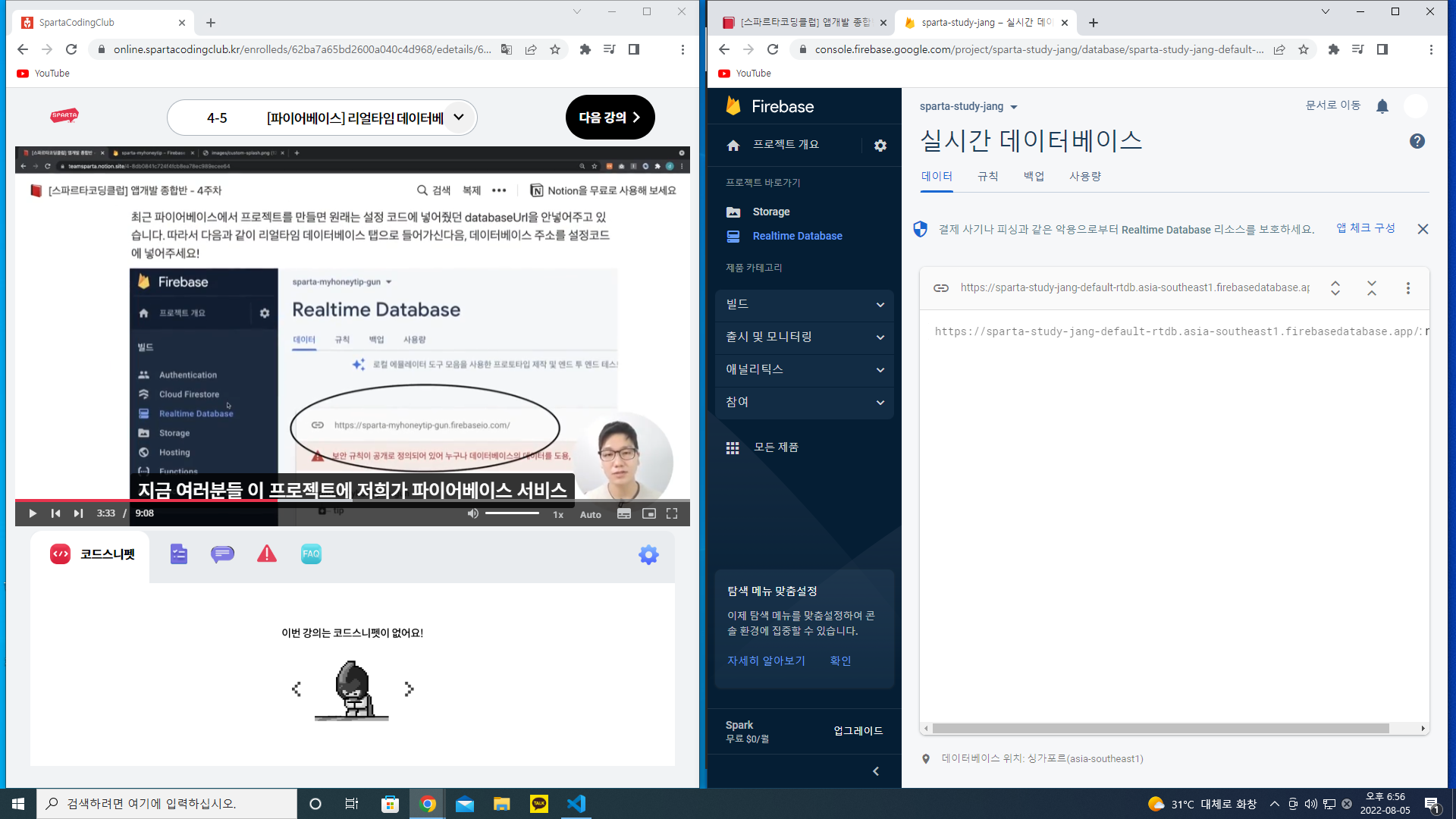Open Firebase project settings gear
The image size is (1456, 819).
click(880, 146)
